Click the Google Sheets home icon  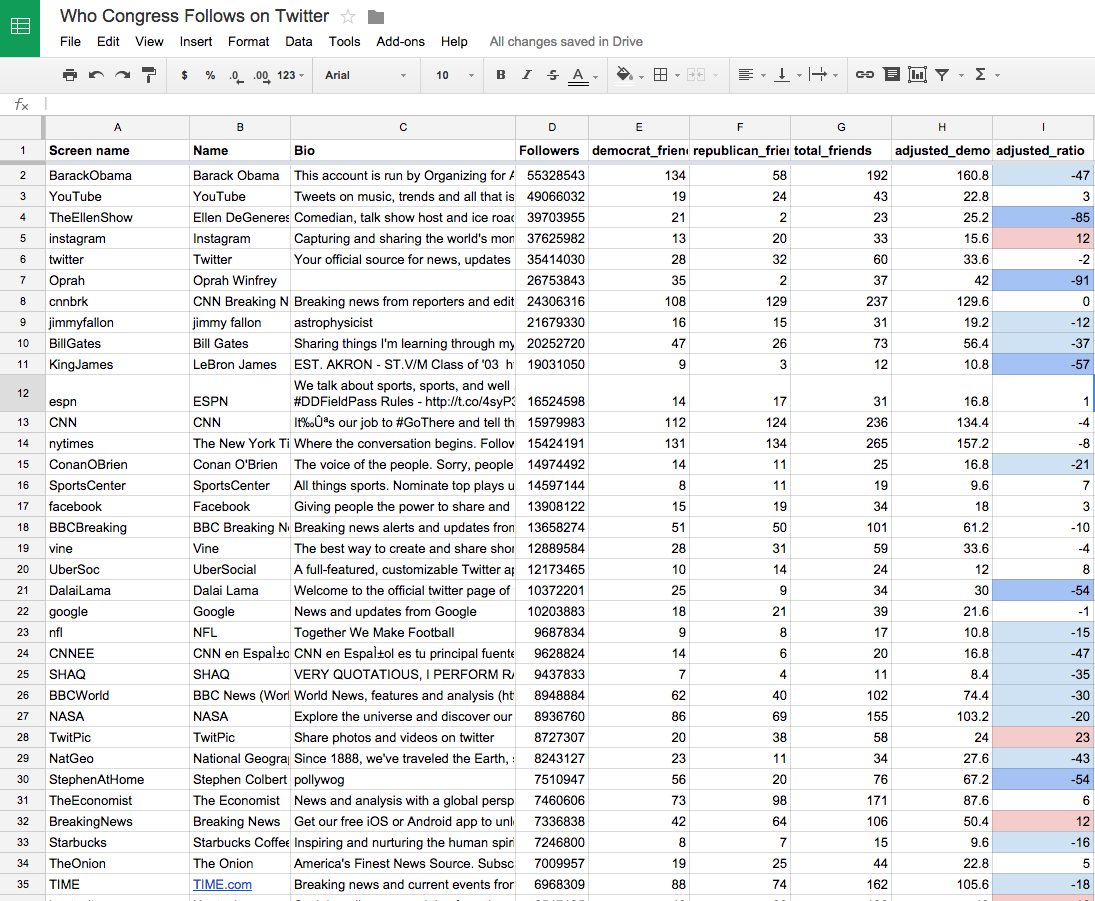pos(20,27)
